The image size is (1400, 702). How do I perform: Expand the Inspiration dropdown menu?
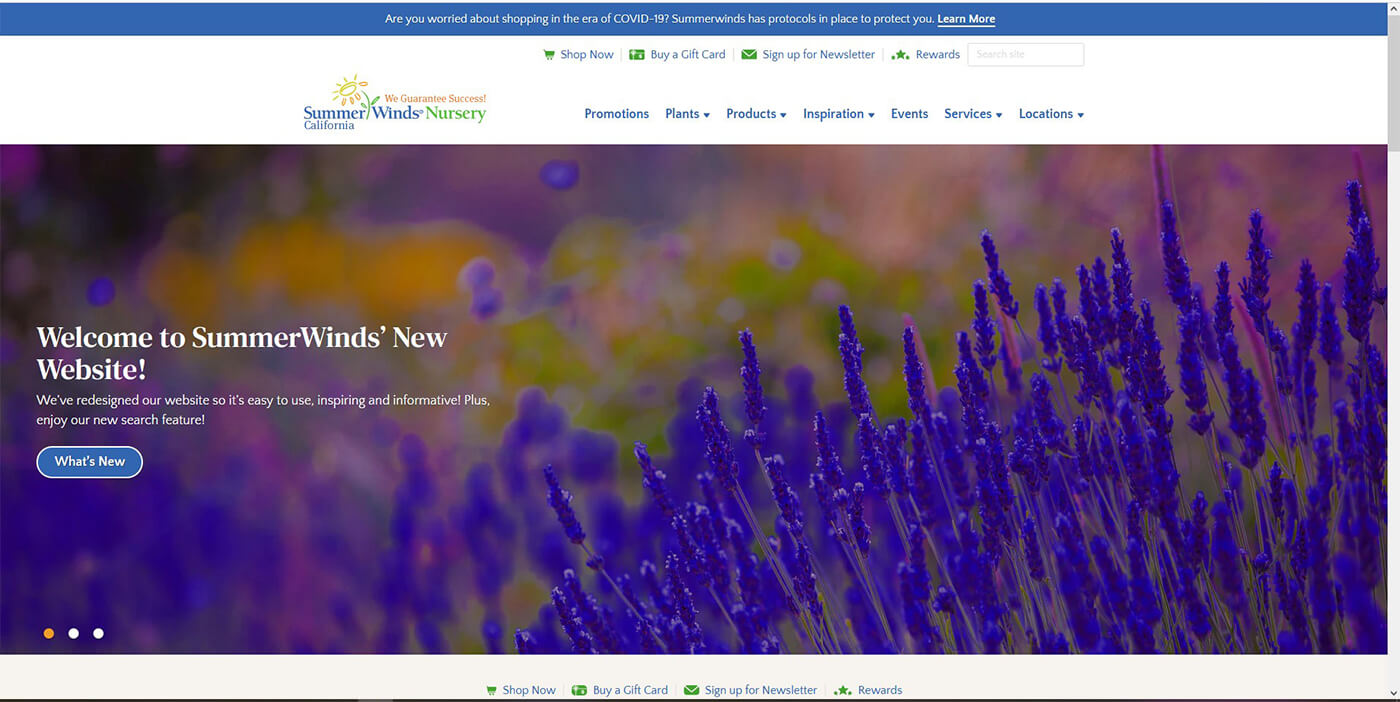pyautogui.click(x=838, y=114)
